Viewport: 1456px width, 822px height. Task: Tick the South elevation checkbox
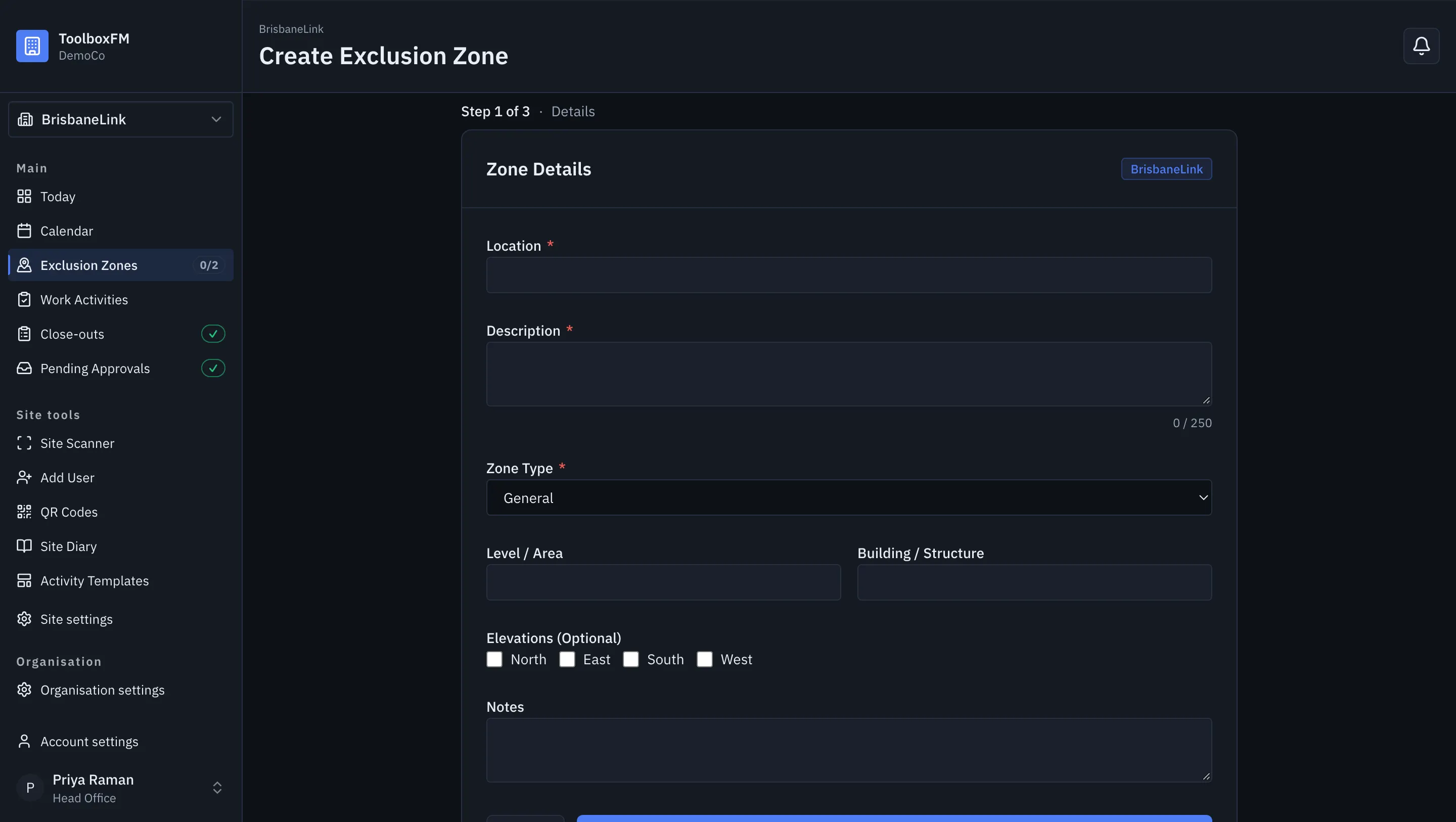point(631,659)
